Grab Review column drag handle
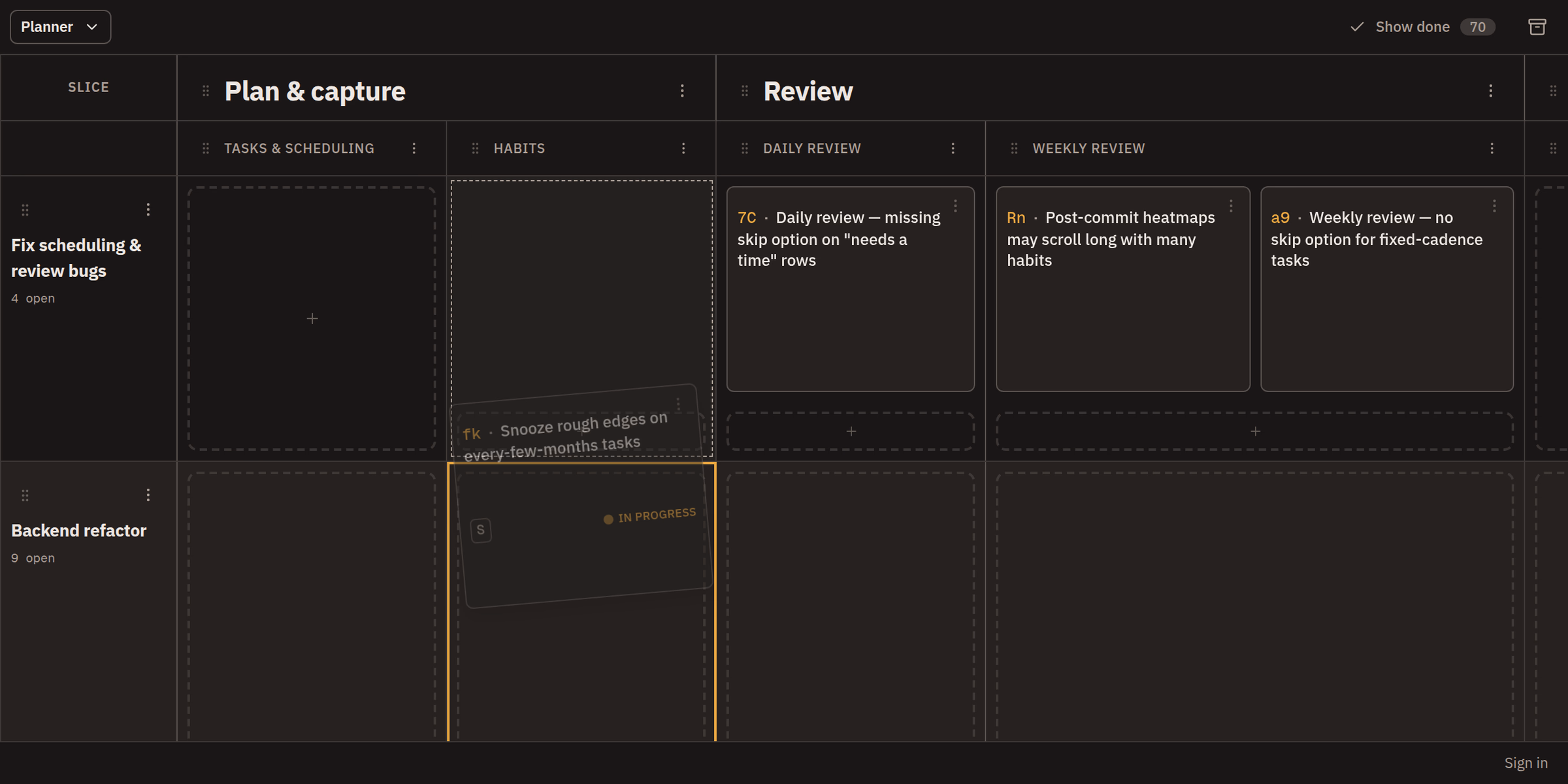 coord(745,91)
